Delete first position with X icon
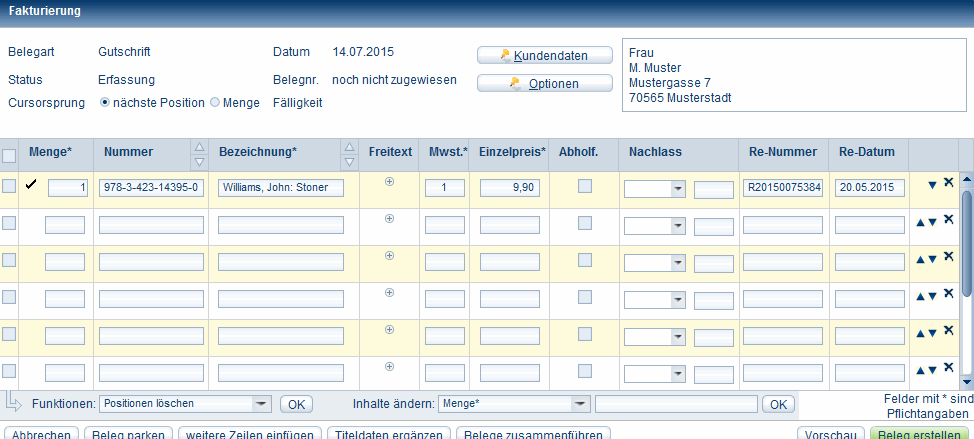 pyautogui.click(x=948, y=182)
